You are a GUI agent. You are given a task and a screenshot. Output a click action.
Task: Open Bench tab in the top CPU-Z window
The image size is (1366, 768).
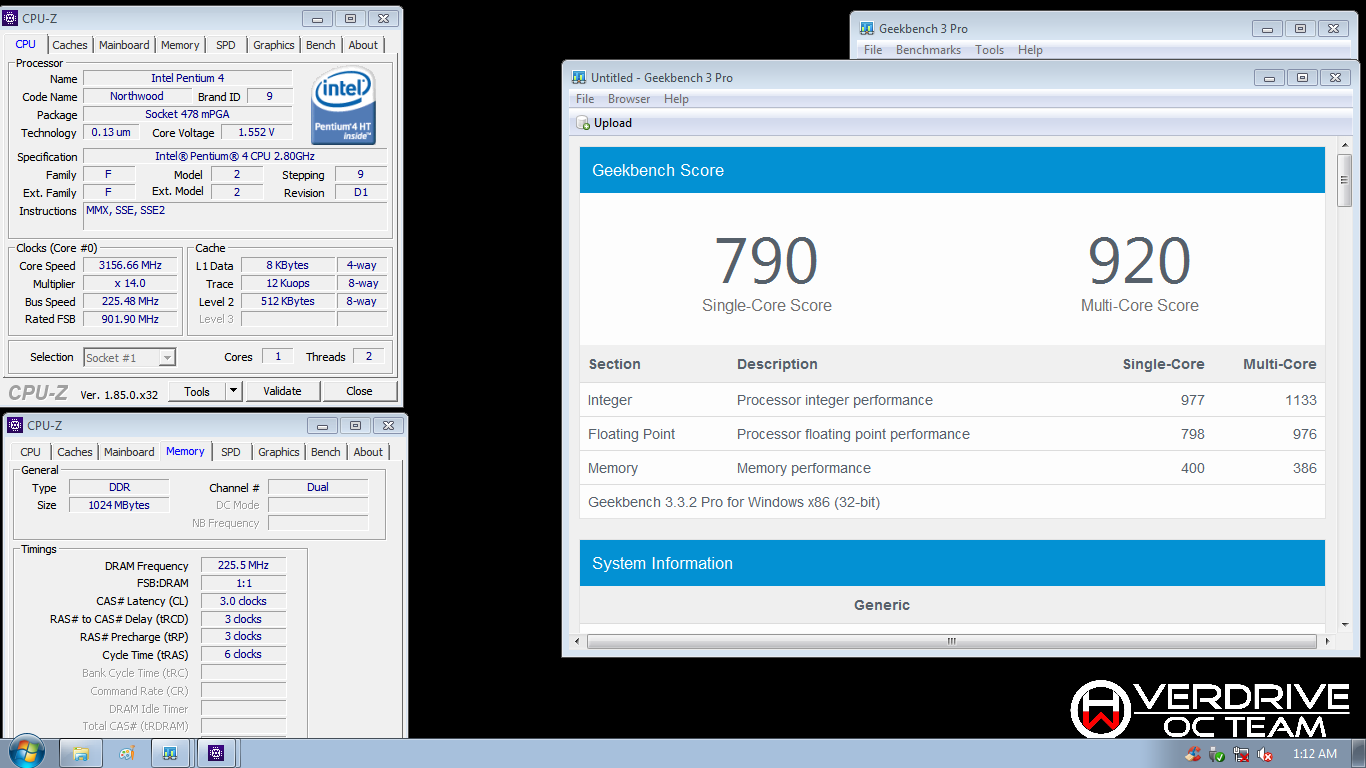pos(321,45)
